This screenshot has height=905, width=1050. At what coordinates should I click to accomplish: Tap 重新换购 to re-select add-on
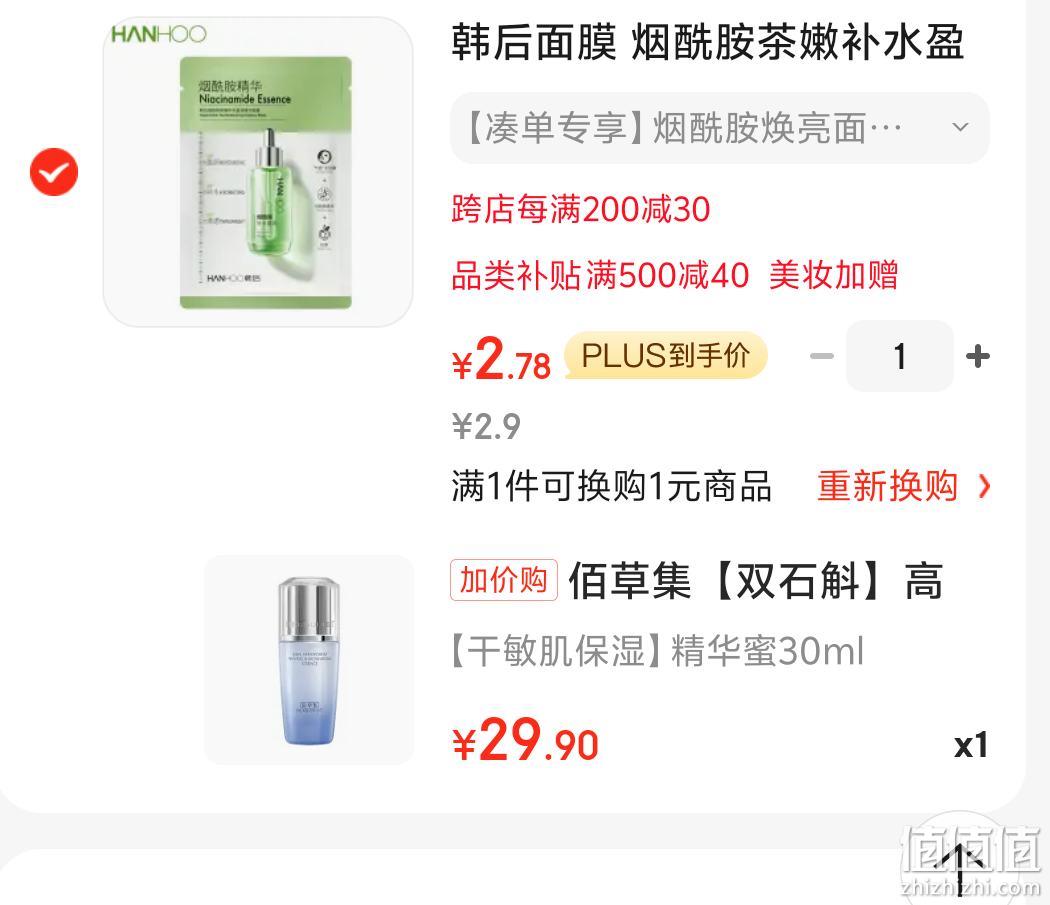tap(887, 486)
